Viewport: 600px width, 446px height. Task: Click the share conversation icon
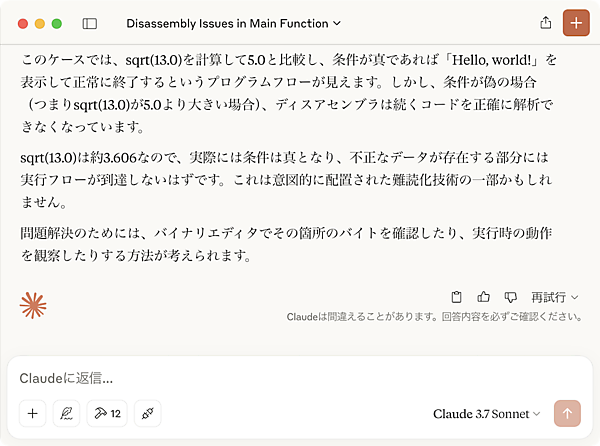tap(545, 23)
